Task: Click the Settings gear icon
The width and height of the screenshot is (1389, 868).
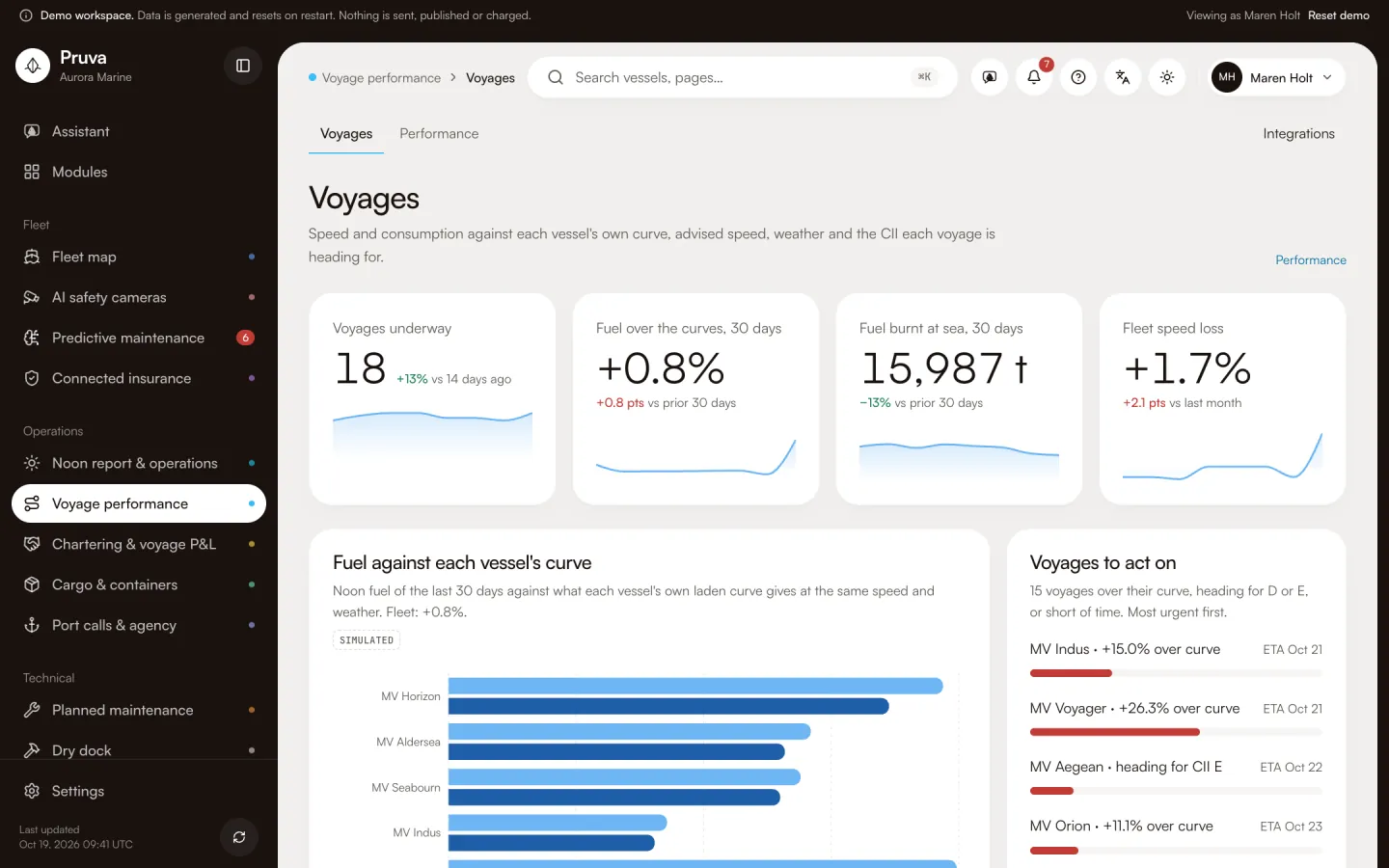Action: tap(32, 791)
